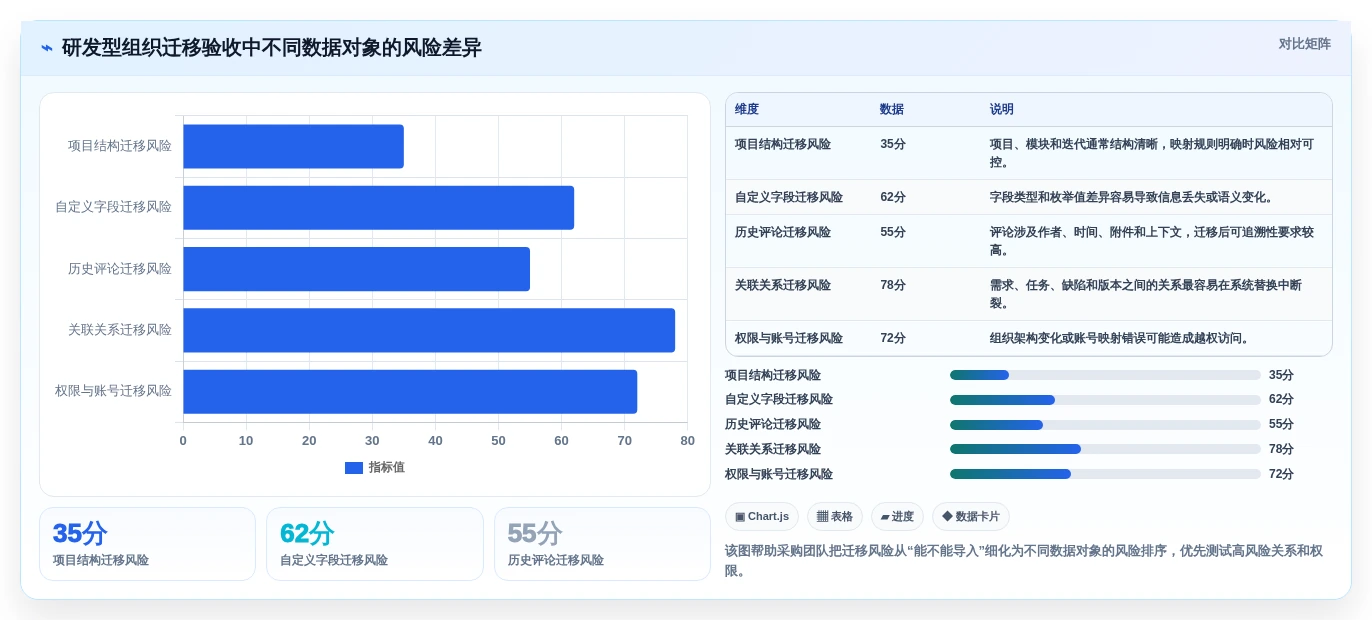
Task: Click the lightning icon beside the title
Action: (47, 48)
